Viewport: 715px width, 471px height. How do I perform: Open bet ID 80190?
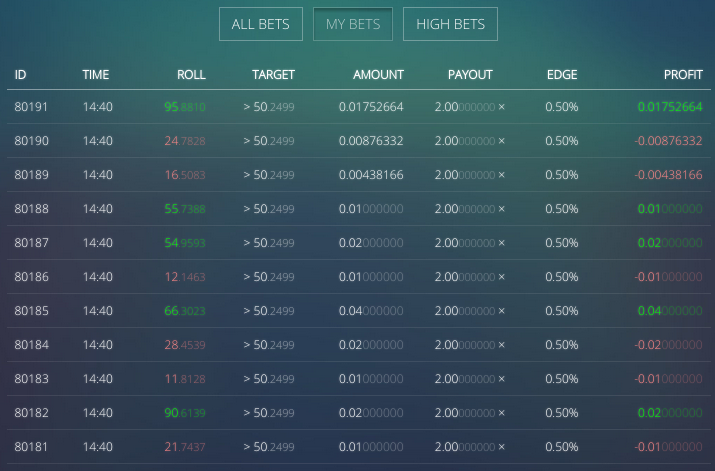31,141
